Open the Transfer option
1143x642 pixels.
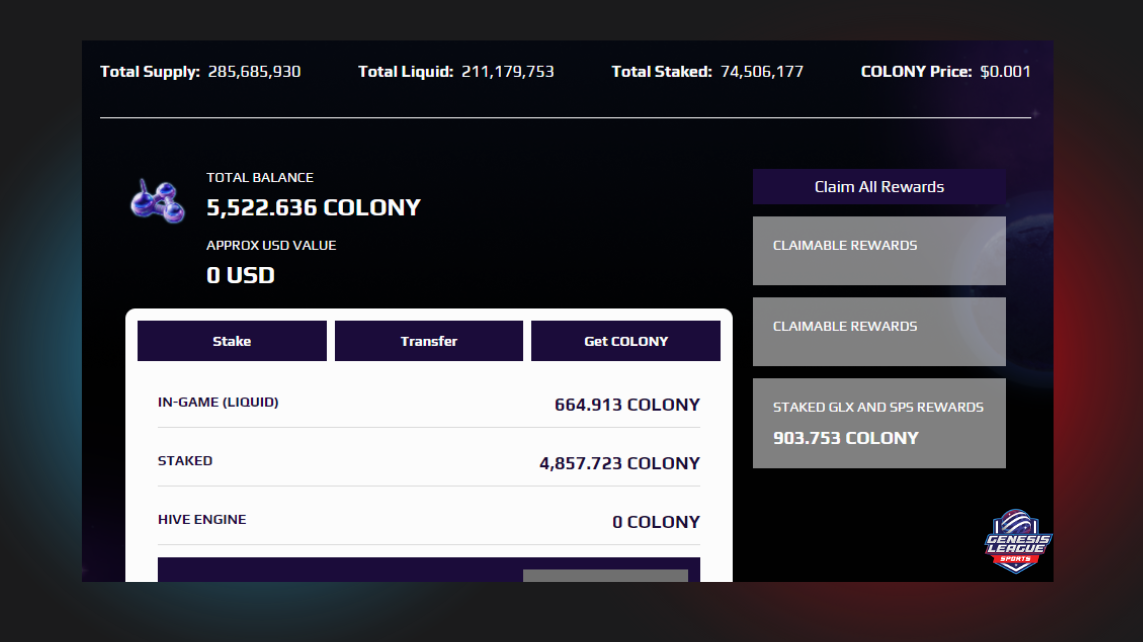429,341
